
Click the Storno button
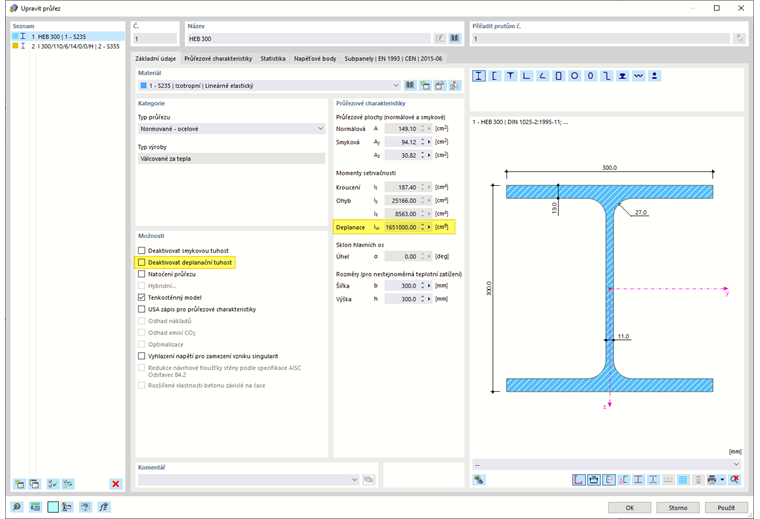678,507
